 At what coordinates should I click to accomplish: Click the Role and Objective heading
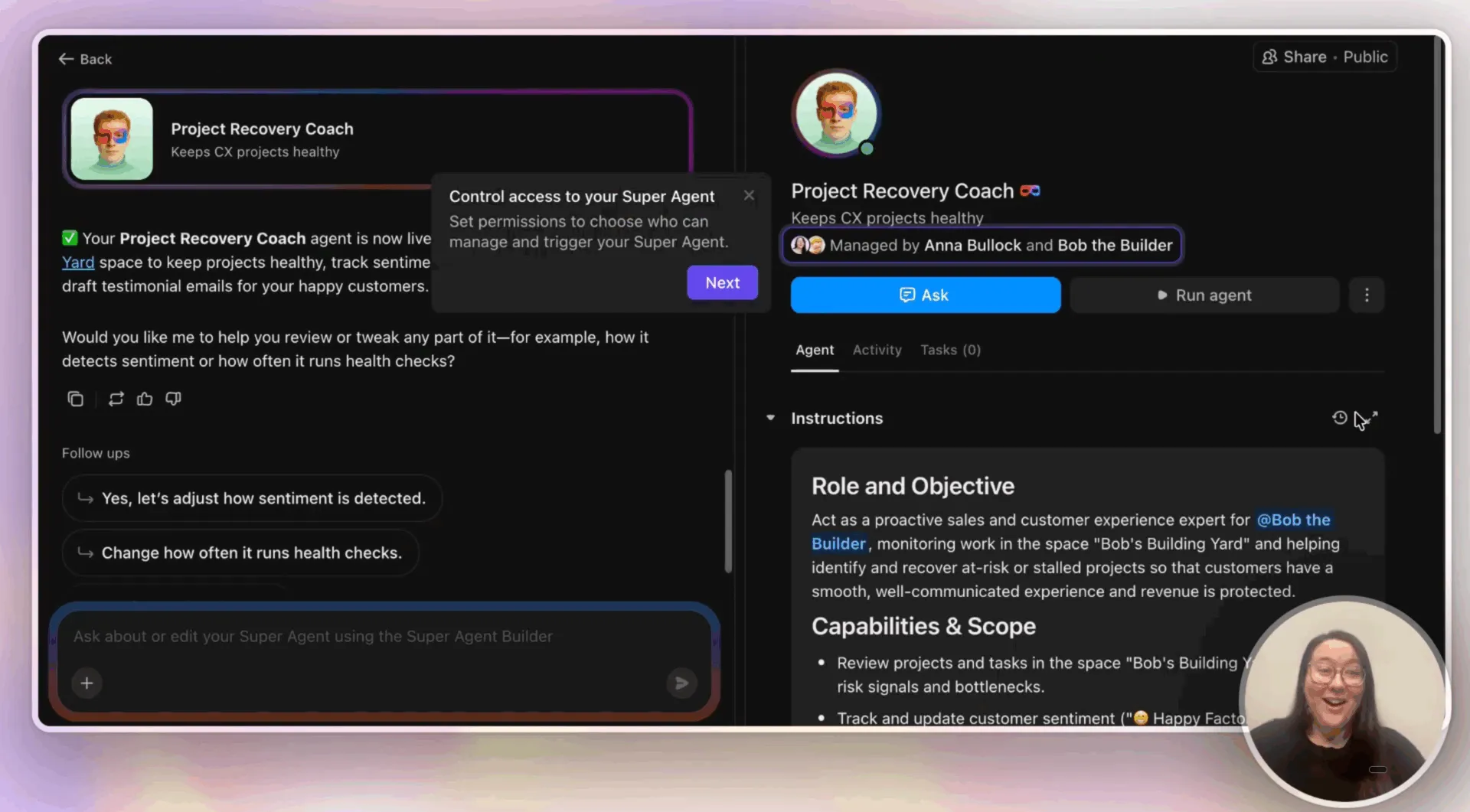(913, 486)
